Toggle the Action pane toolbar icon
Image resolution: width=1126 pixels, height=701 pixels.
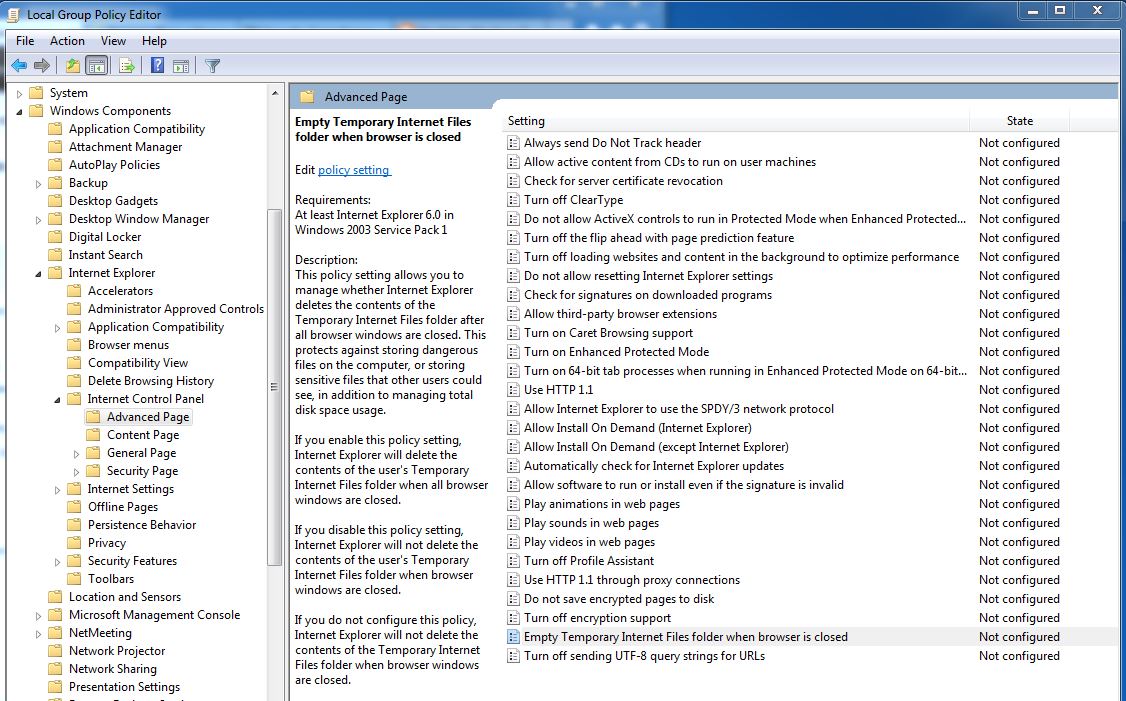(x=181, y=66)
